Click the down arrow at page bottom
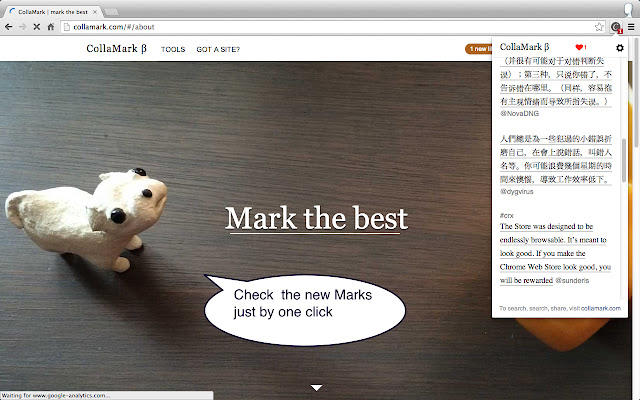 [316, 387]
